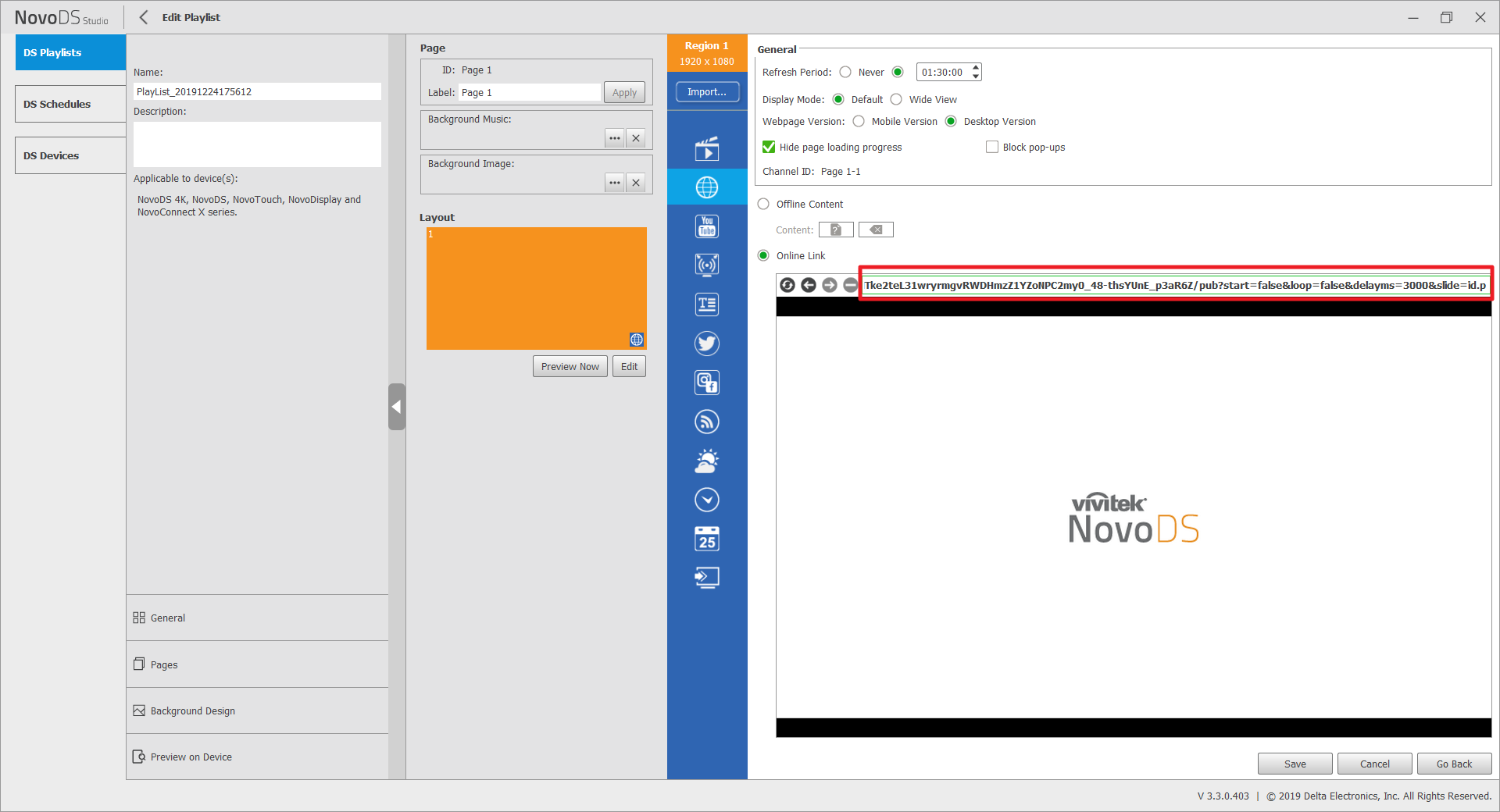Select the YouTube content icon
Screen dimensions: 1500x812
tap(707, 226)
